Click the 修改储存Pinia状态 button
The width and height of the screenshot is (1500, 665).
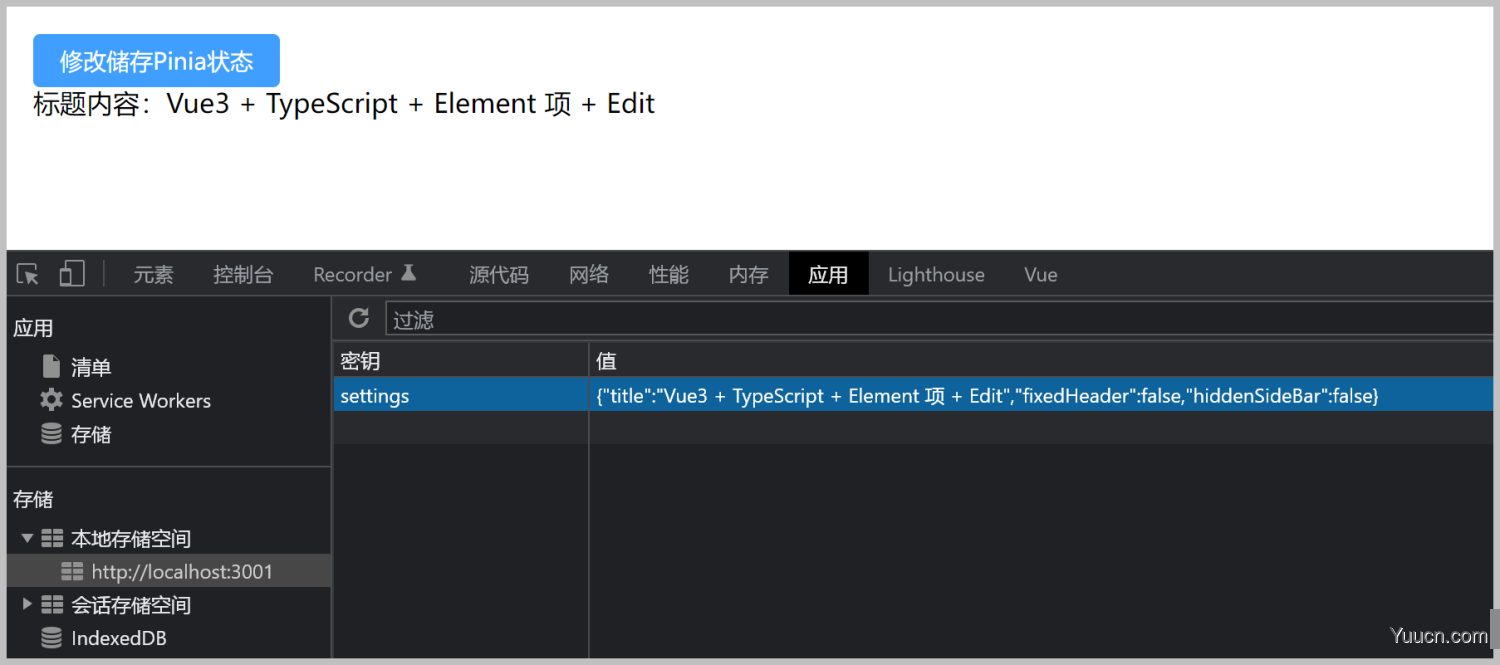click(156, 60)
